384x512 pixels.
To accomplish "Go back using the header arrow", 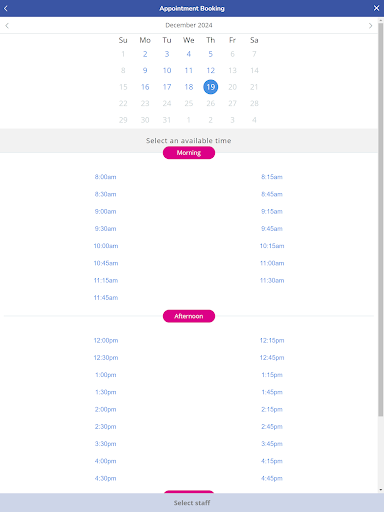I will [x=6, y=8].
